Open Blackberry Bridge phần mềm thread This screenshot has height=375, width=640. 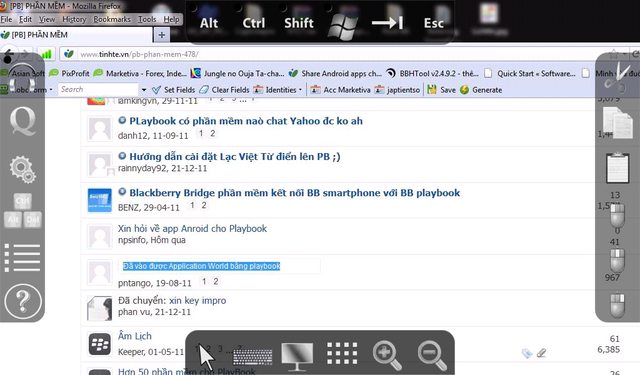tap(294, 193)
